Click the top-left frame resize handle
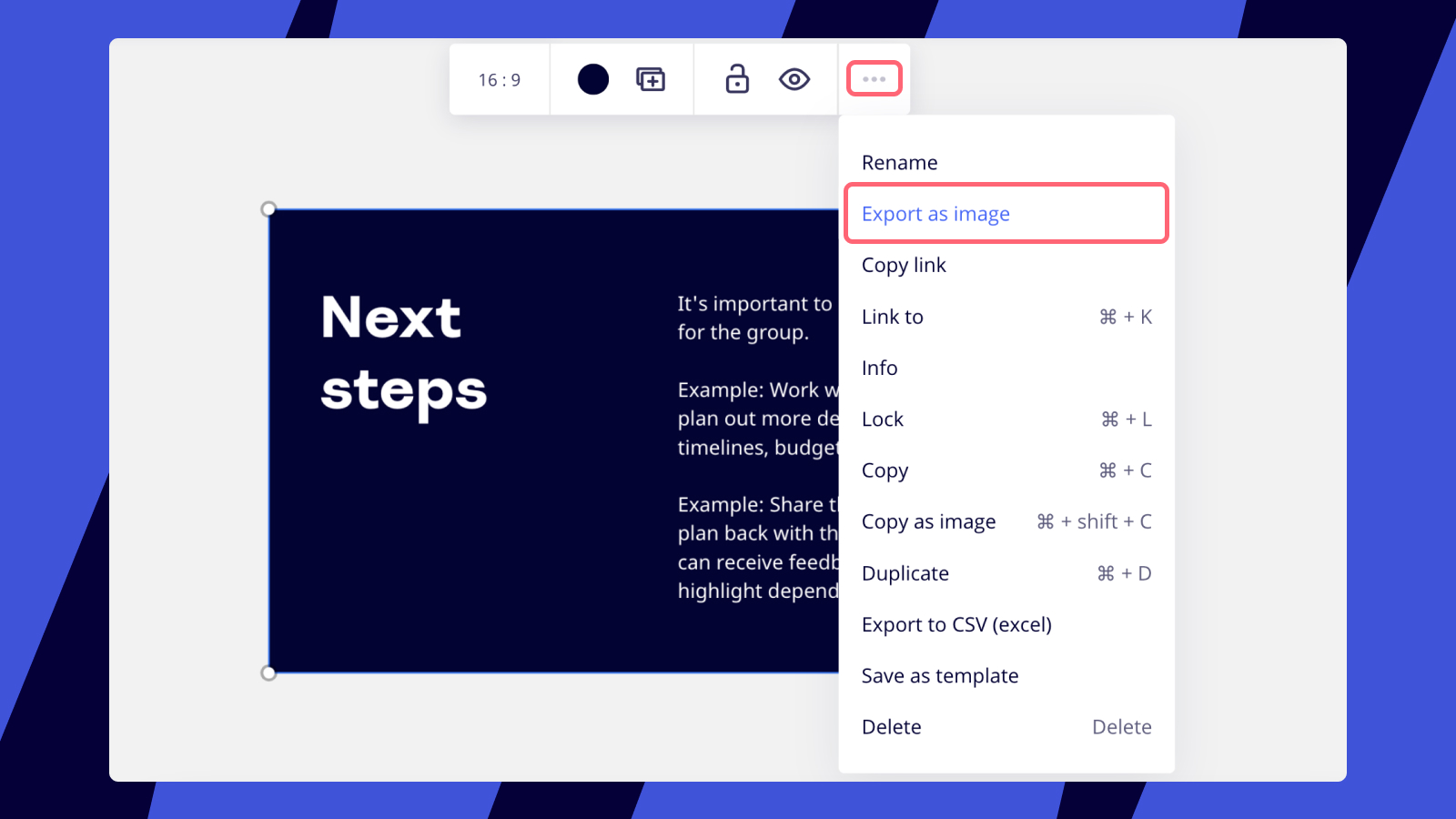1456x819 pixels. click(268, 209)
